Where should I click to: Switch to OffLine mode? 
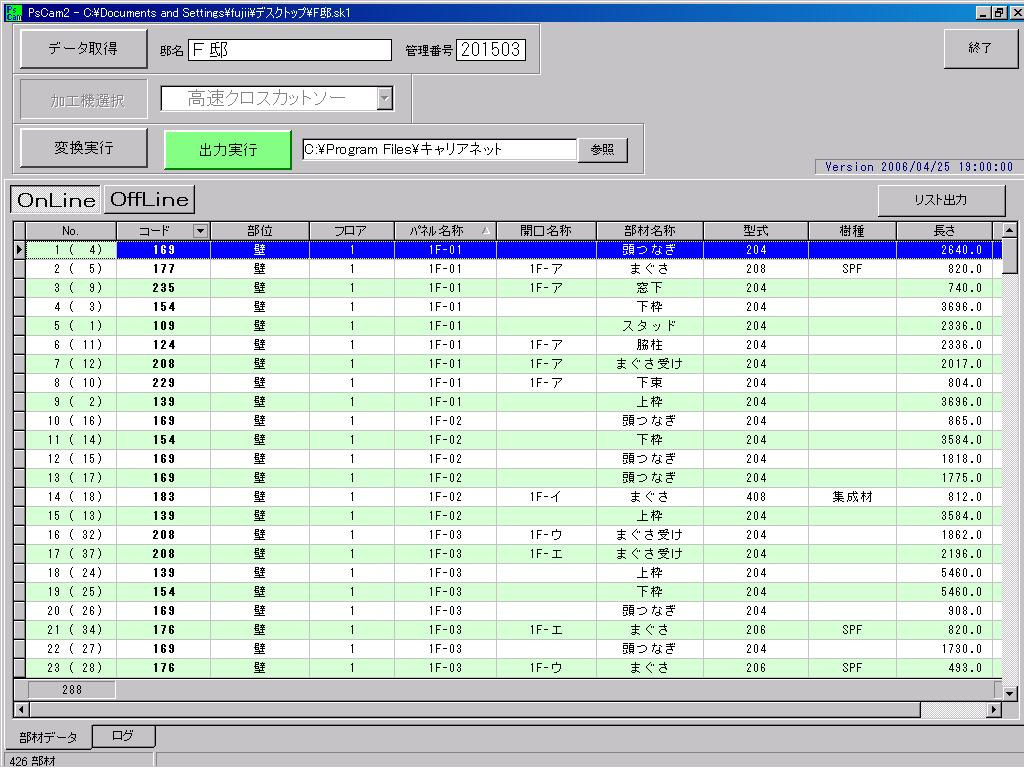(x=149, y=200)
